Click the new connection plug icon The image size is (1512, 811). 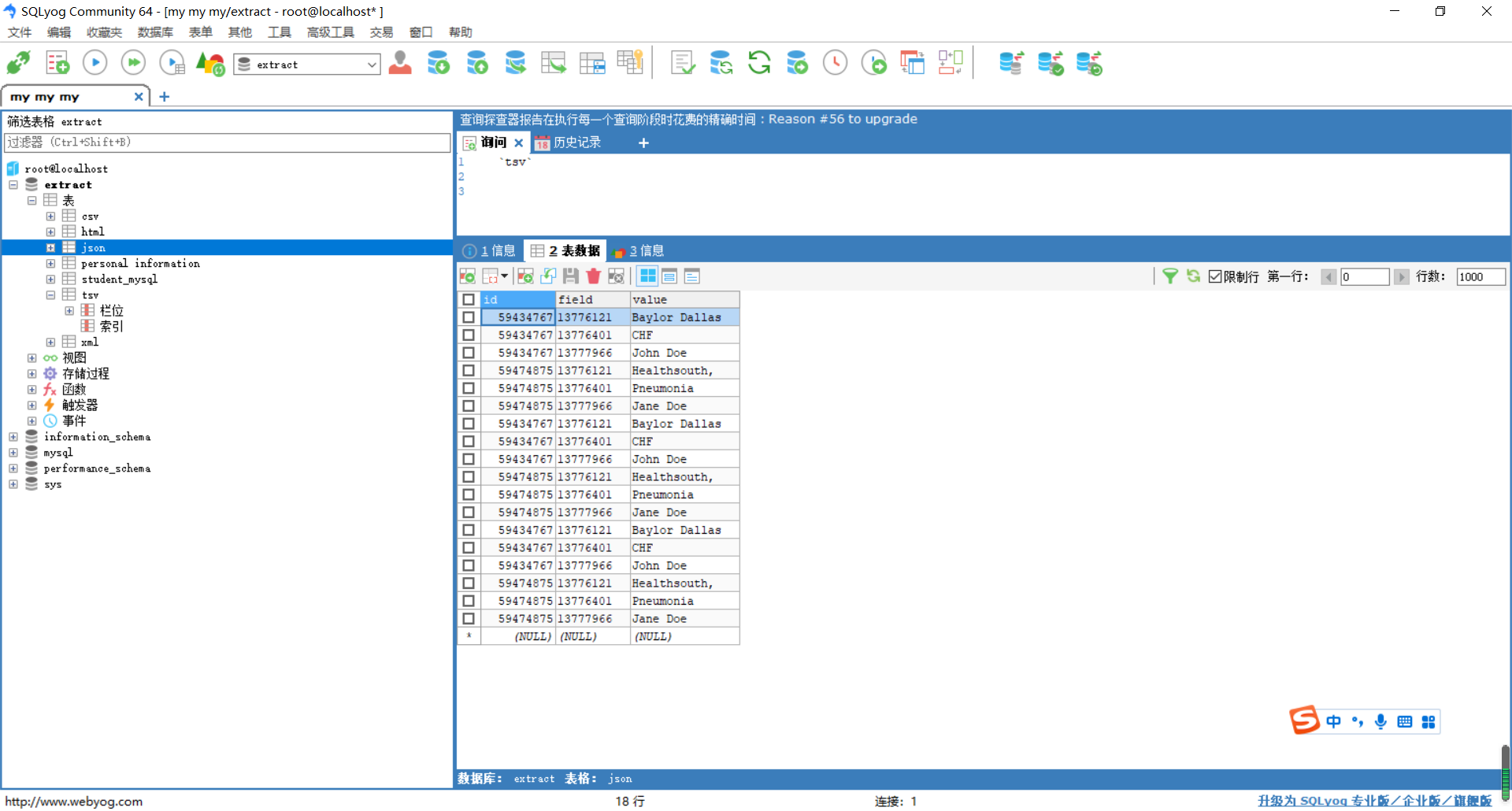point(19,63)
